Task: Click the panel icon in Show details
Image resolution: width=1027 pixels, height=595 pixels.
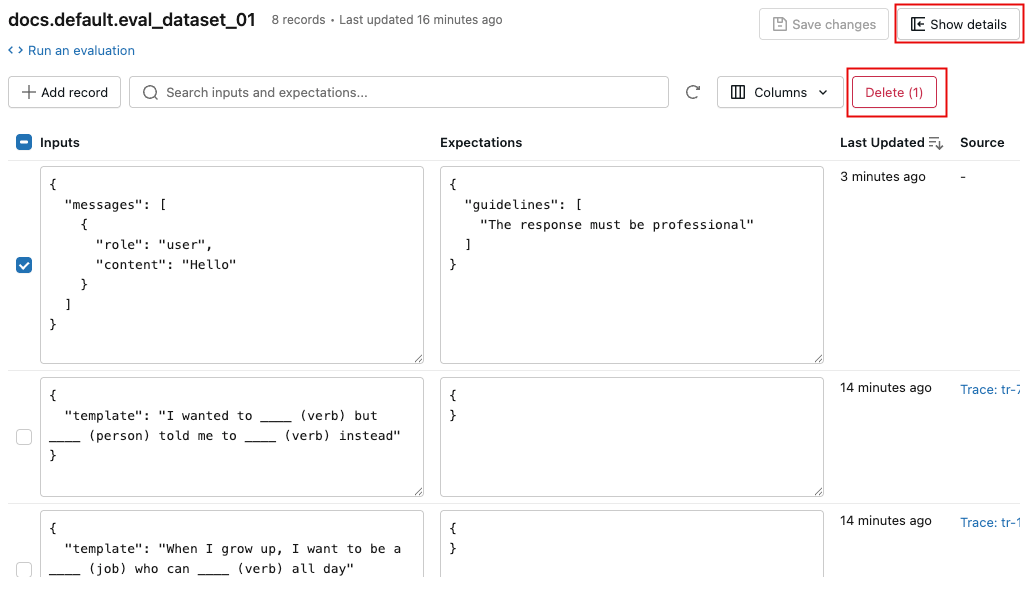Action: pyautogui.click(x=918, y=25)
